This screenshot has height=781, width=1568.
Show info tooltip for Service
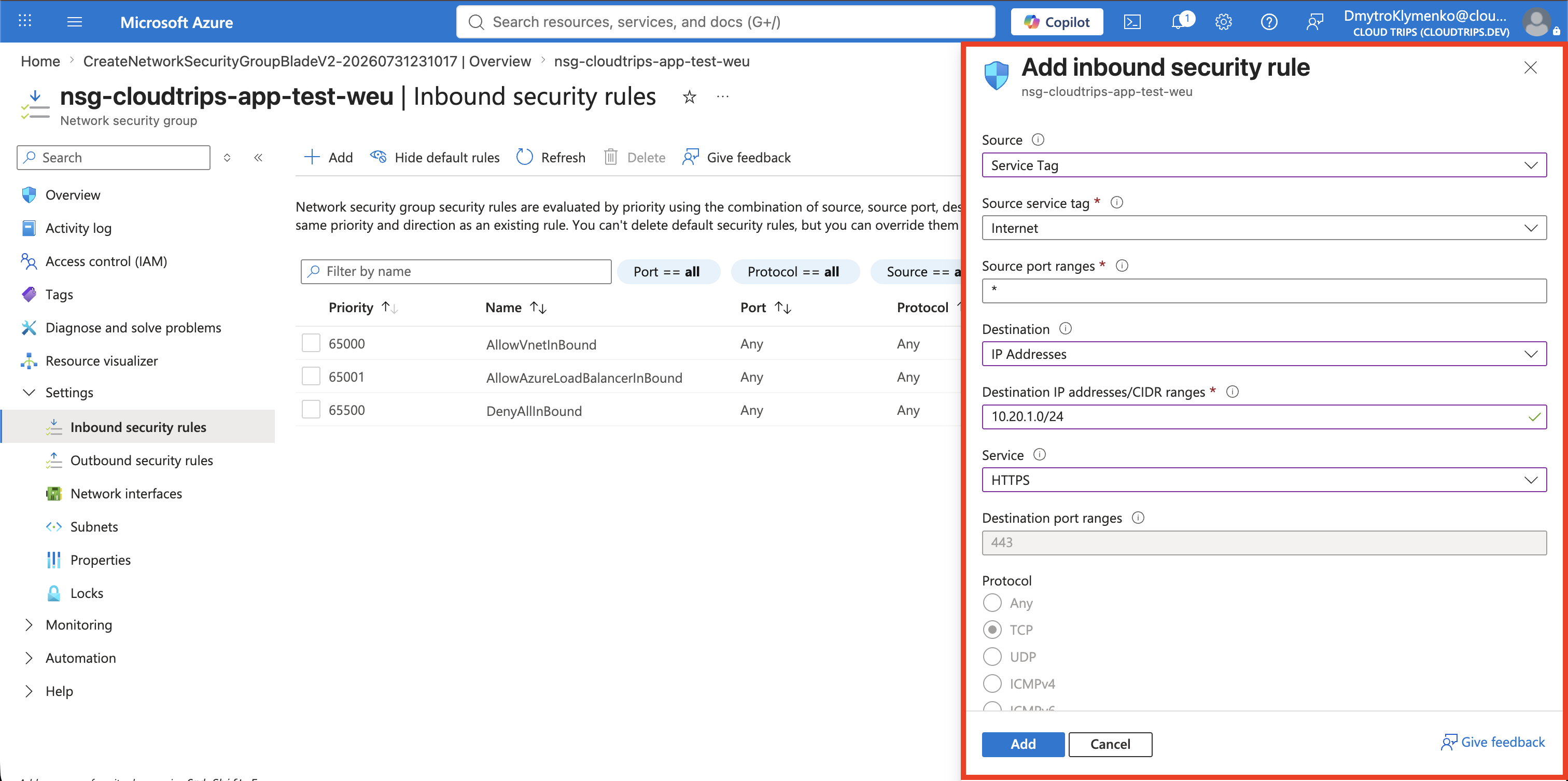[x=1040, y=454]
